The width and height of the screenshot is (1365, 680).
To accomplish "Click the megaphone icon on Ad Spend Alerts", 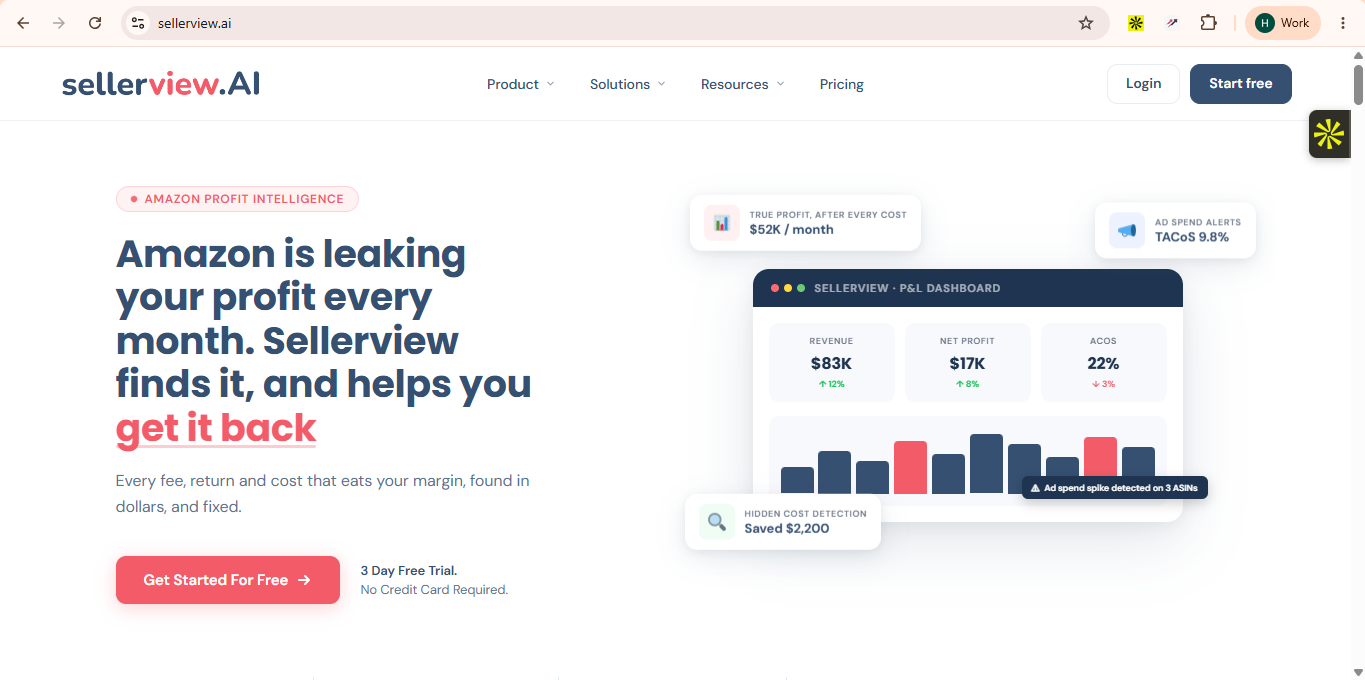I will (x=1127, y=230).
